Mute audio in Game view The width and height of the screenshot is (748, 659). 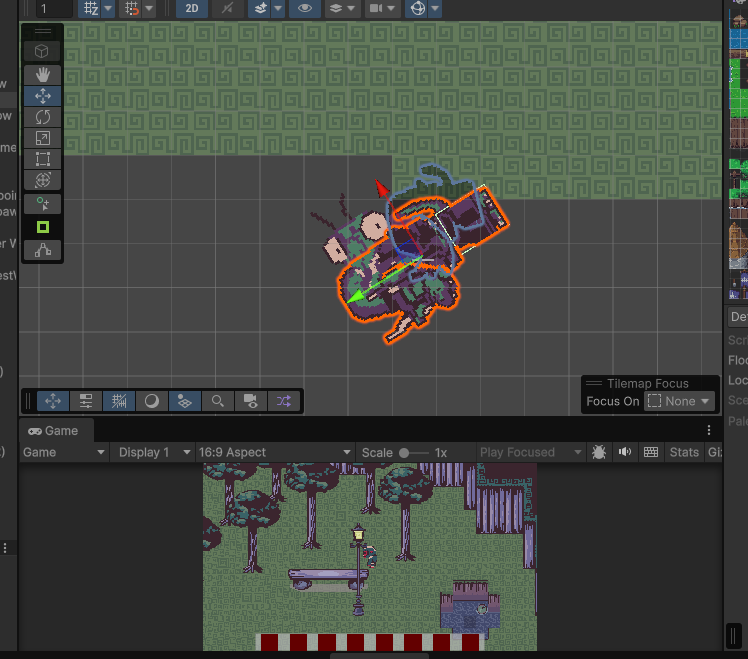tap(624, 452)
